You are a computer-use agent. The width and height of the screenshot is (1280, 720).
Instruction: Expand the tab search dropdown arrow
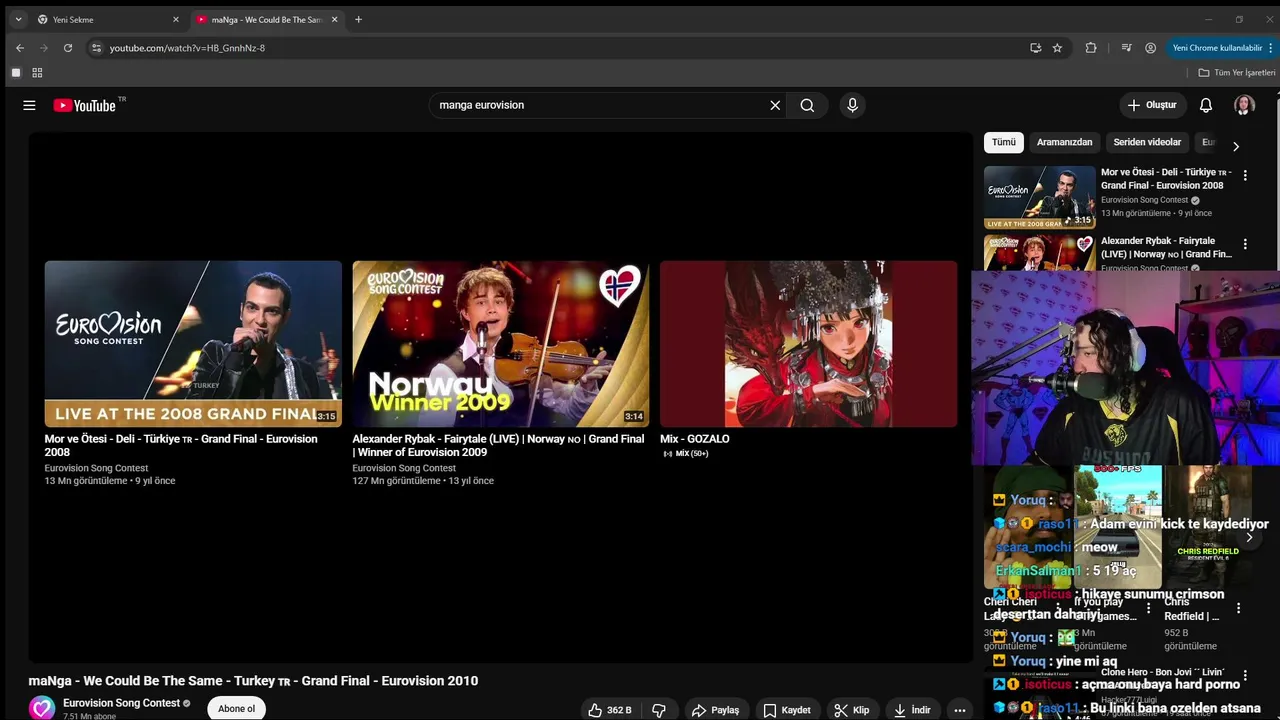click(x=18, y=19)
